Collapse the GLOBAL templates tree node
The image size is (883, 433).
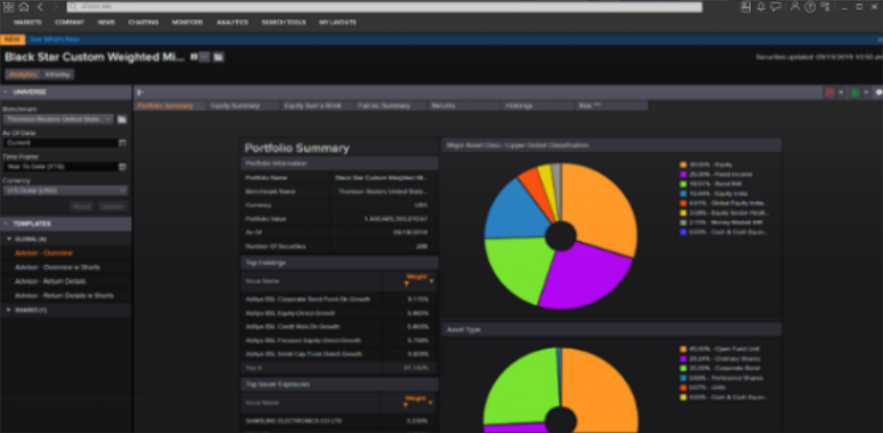[x=9, y=239]
